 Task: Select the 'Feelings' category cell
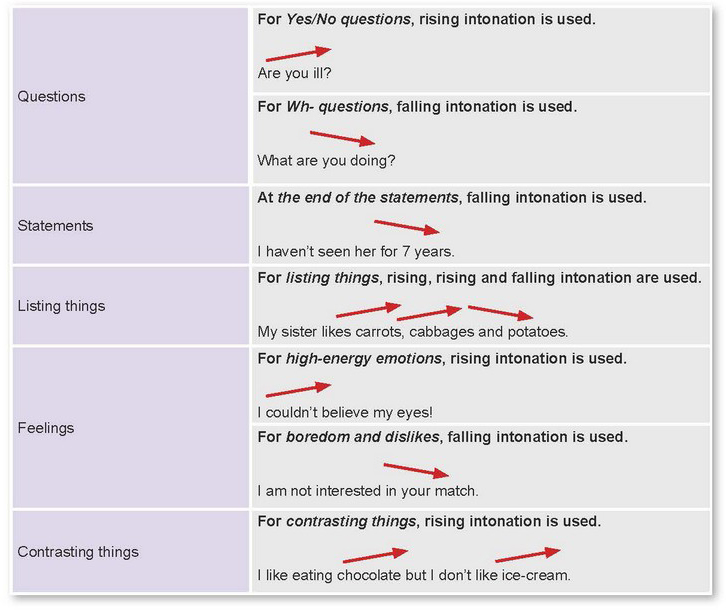[x=130, y=427]
